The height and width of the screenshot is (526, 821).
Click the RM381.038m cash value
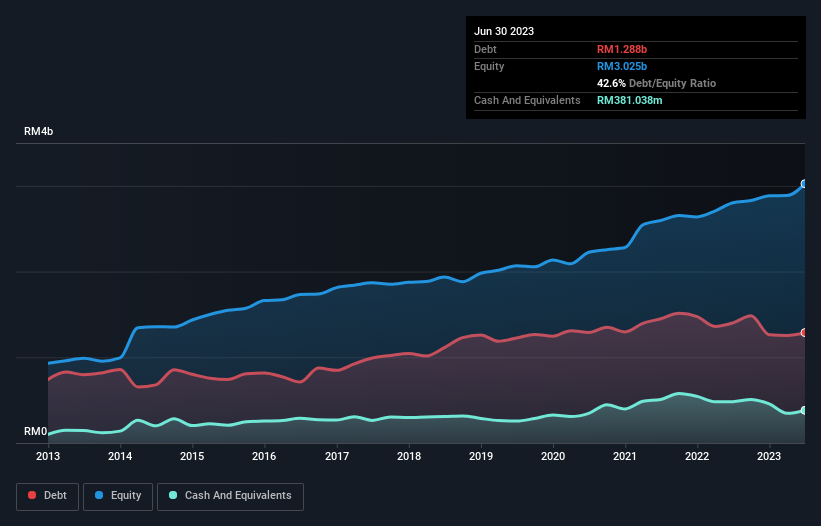(630, 100)
